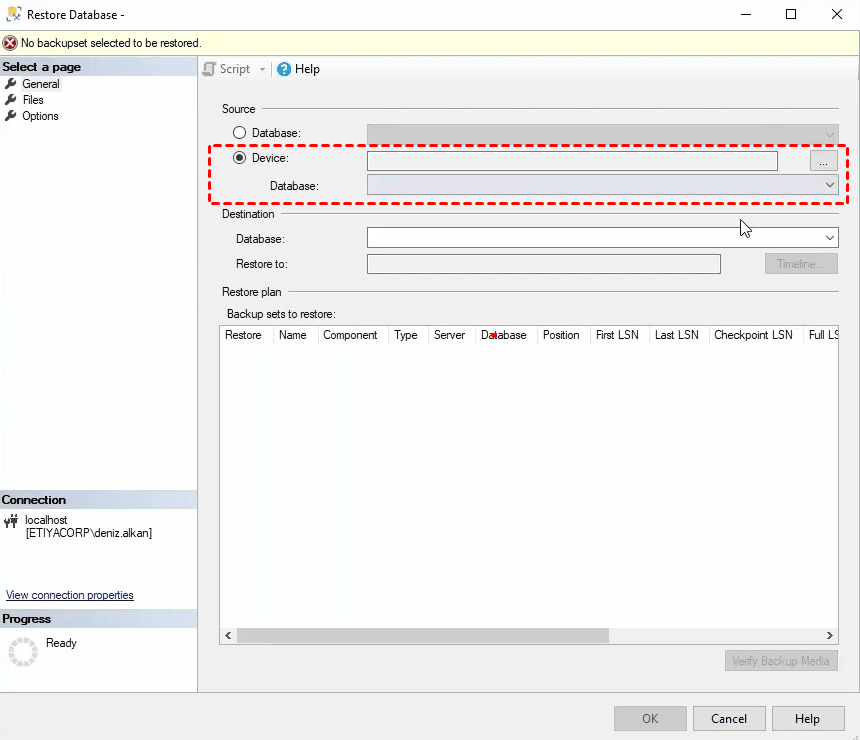860x740 pixels.
Task: Browse for backup device with ellipsis button
Action: pyautogui.click(x=823, y=161)
